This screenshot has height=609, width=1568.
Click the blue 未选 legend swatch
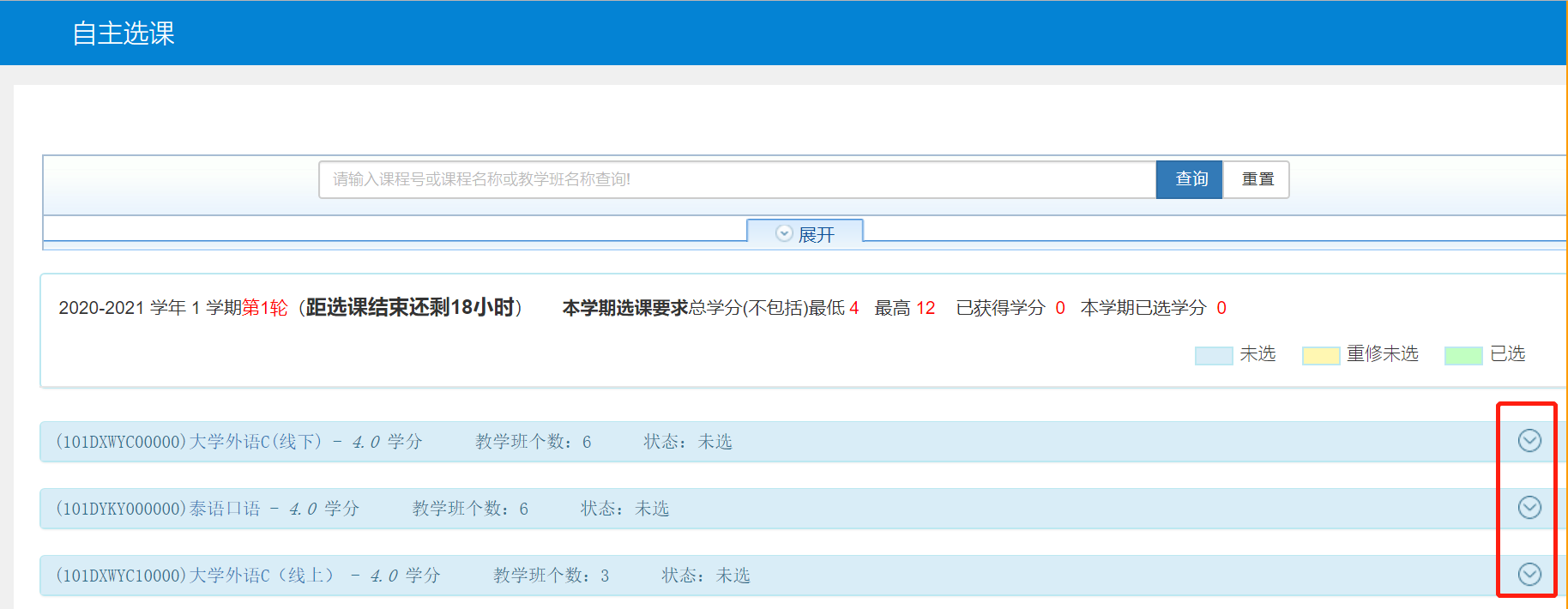(1213, 355)
